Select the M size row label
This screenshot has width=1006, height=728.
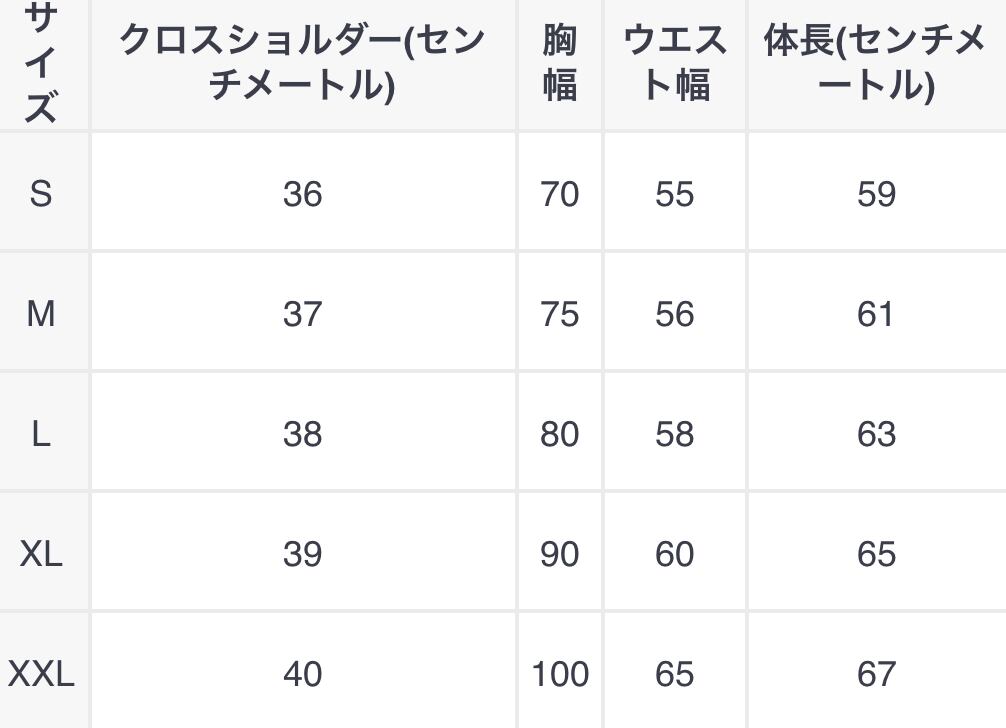pyautogui.click(x=41, y=314)
